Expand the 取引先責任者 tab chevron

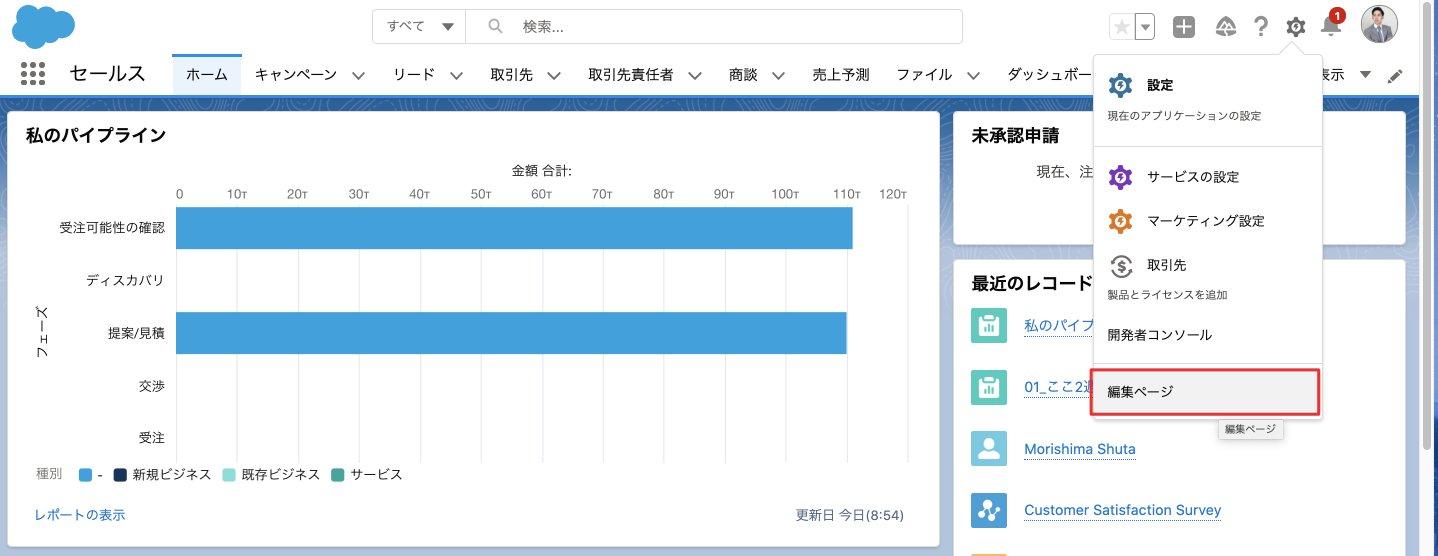694,75
